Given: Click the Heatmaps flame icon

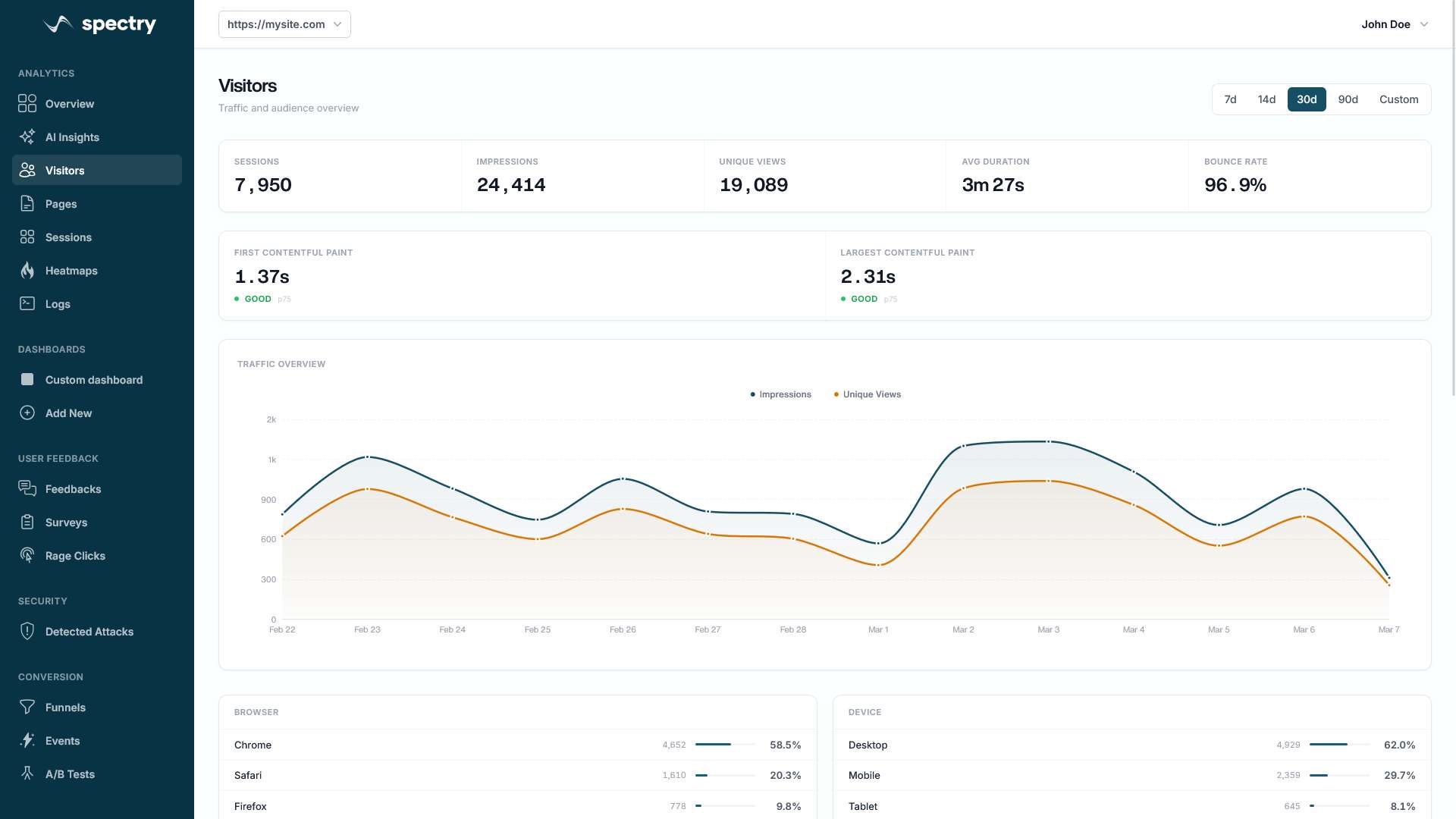Looking at the screenshot, I should [27, 271].
